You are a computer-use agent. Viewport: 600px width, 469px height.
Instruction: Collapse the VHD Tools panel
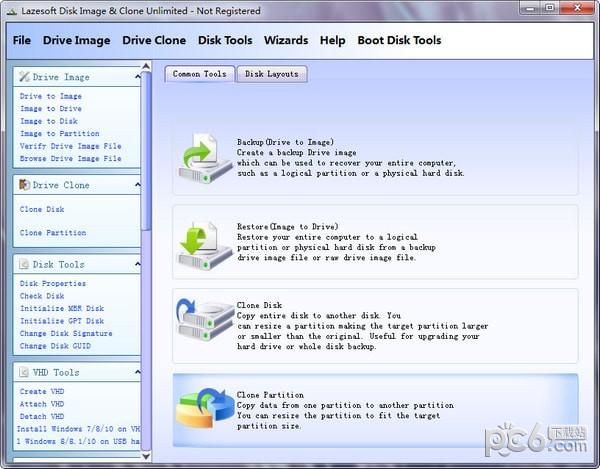[137, 372]
